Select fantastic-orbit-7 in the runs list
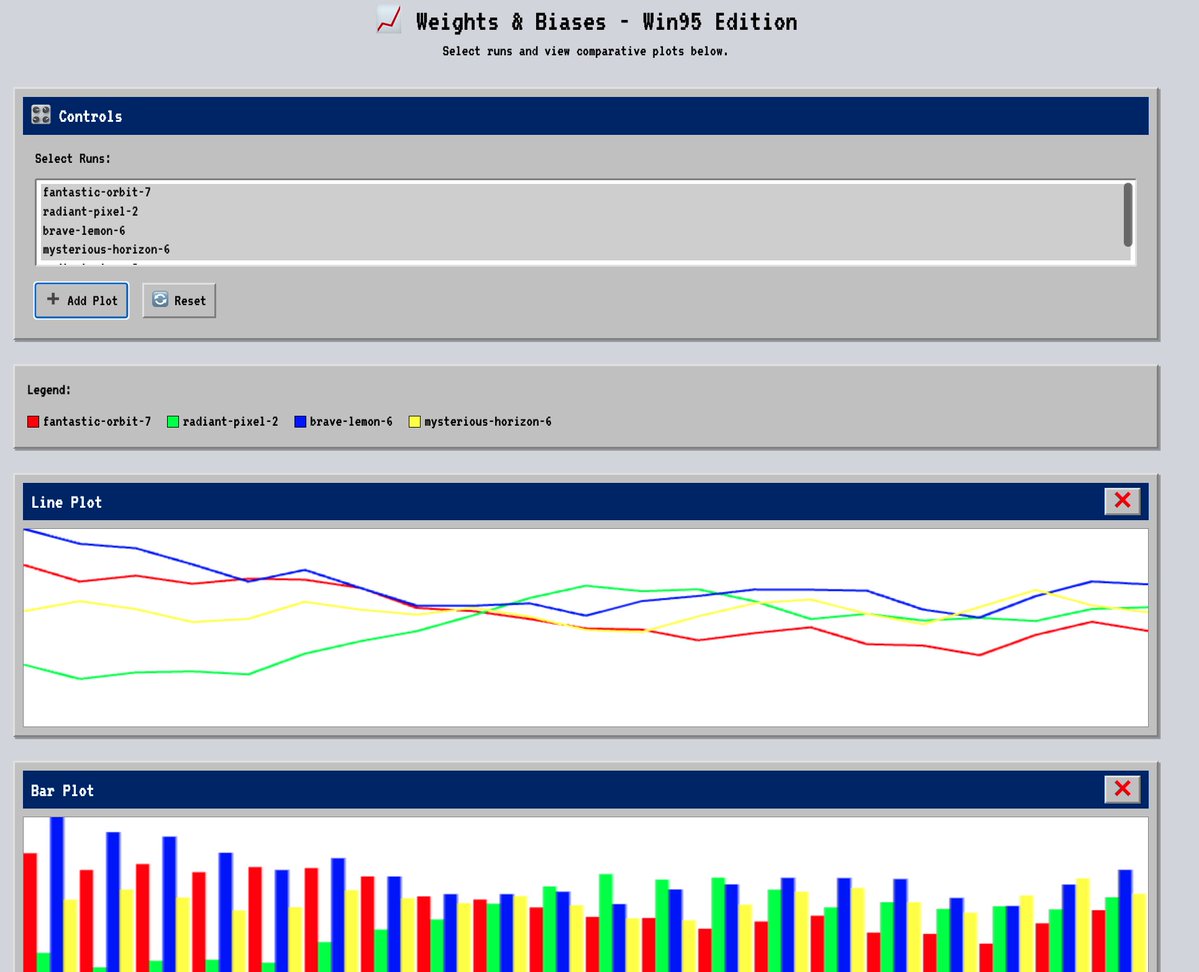This screenshot has height=972, width=1199. (97, 192)
